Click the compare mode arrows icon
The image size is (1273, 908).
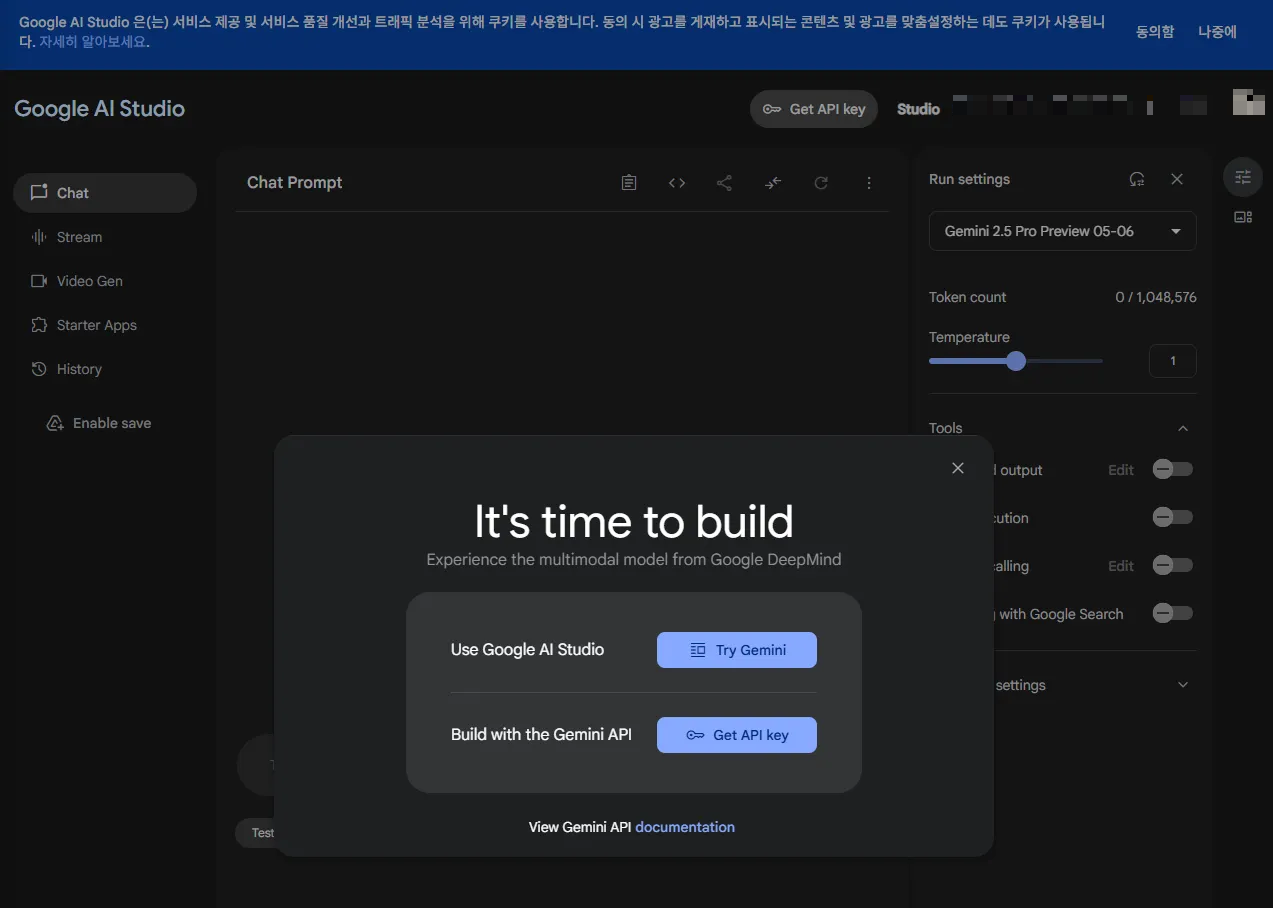click(x=773, y=183)
